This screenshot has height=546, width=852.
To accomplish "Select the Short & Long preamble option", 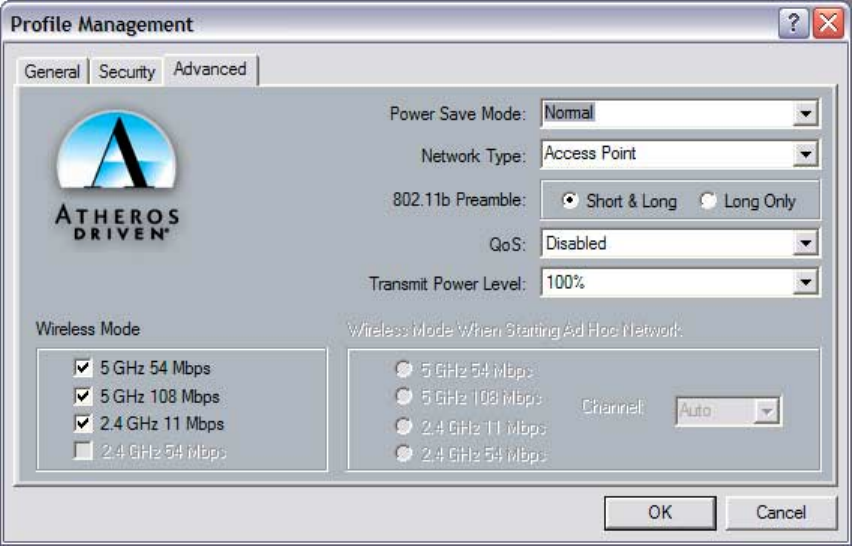I will (x=619, y=201).
